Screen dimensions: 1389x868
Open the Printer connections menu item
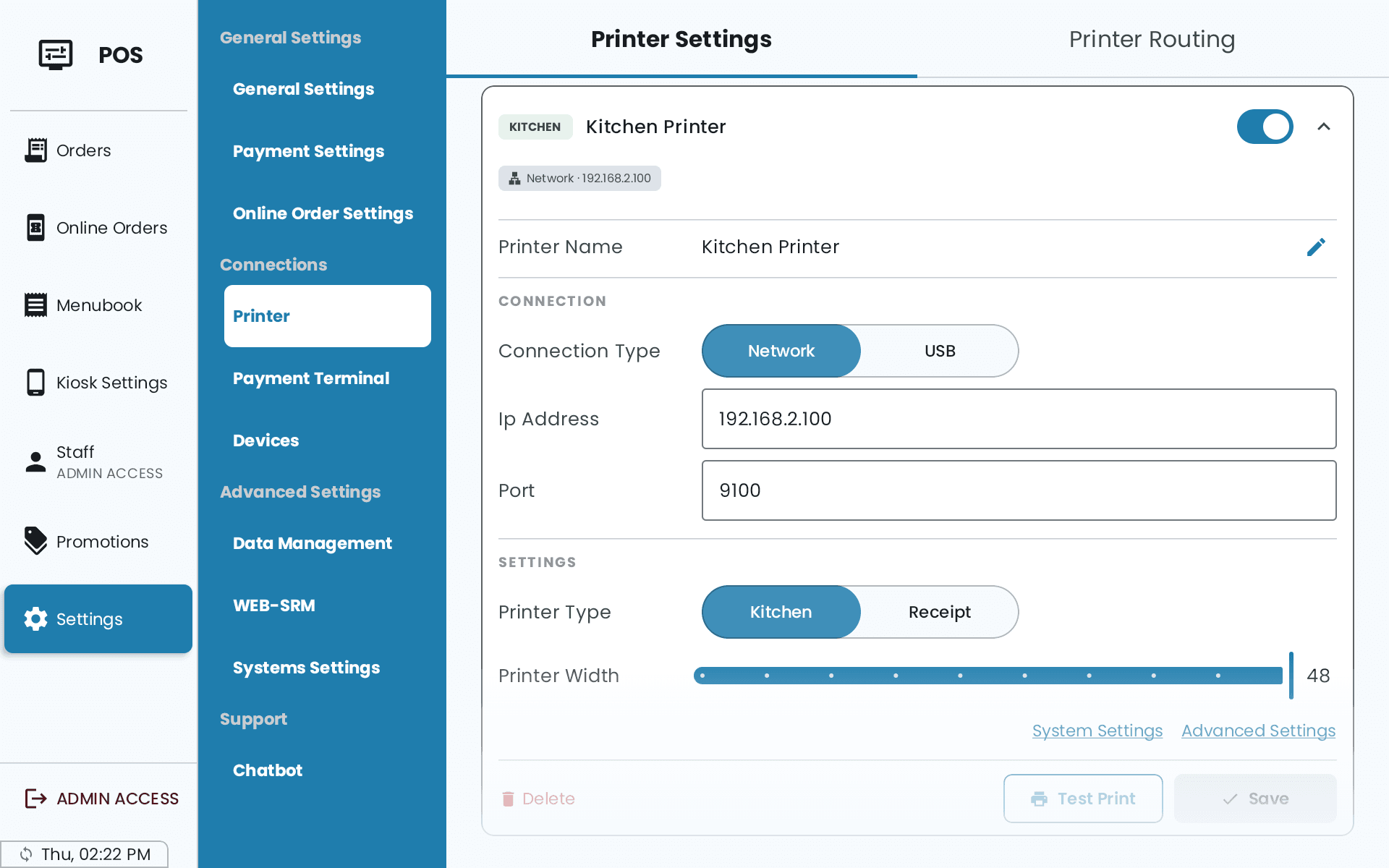pos(328,316)
